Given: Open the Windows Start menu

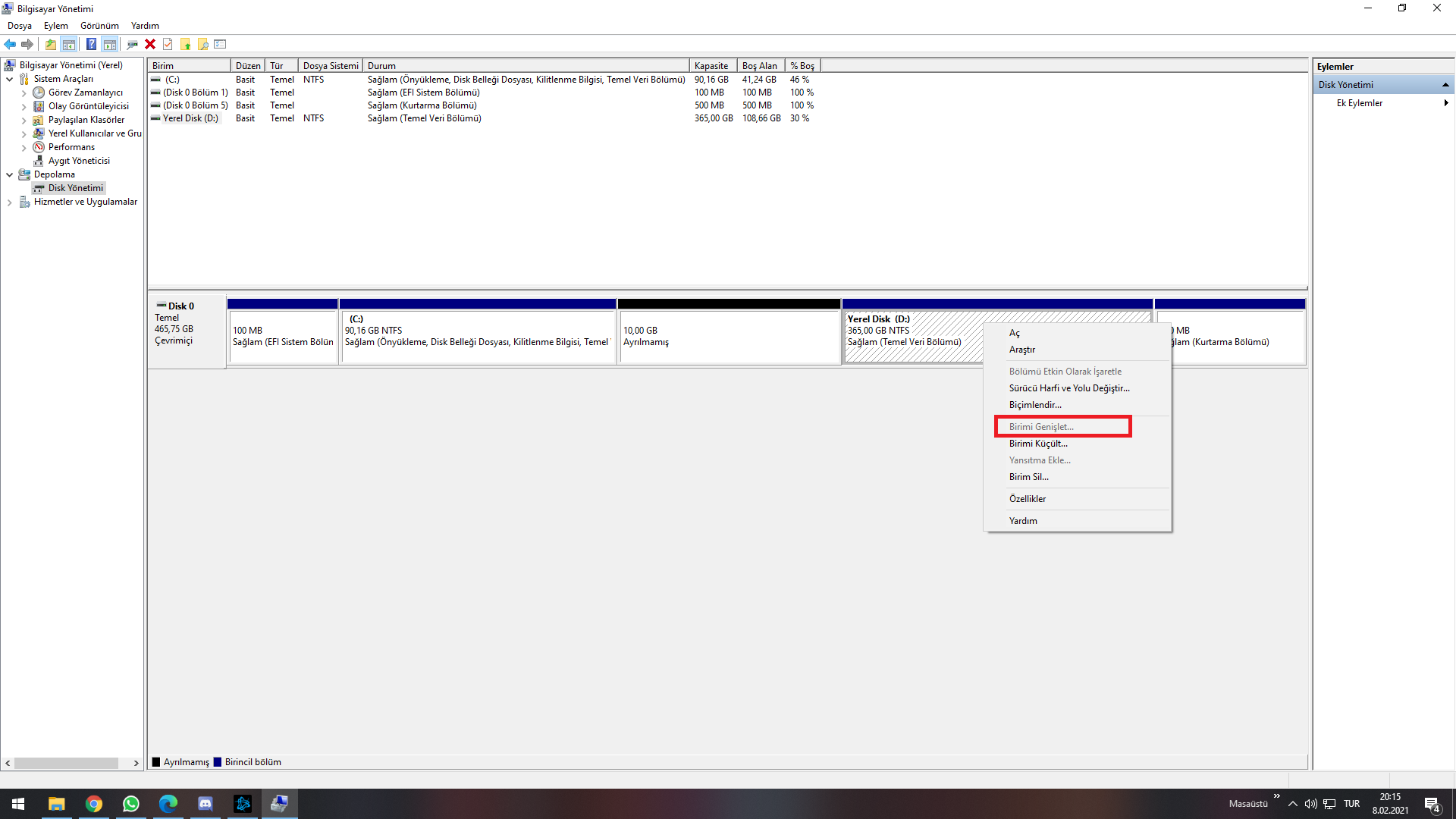Looking at the screenshot, I should (18, 804).
